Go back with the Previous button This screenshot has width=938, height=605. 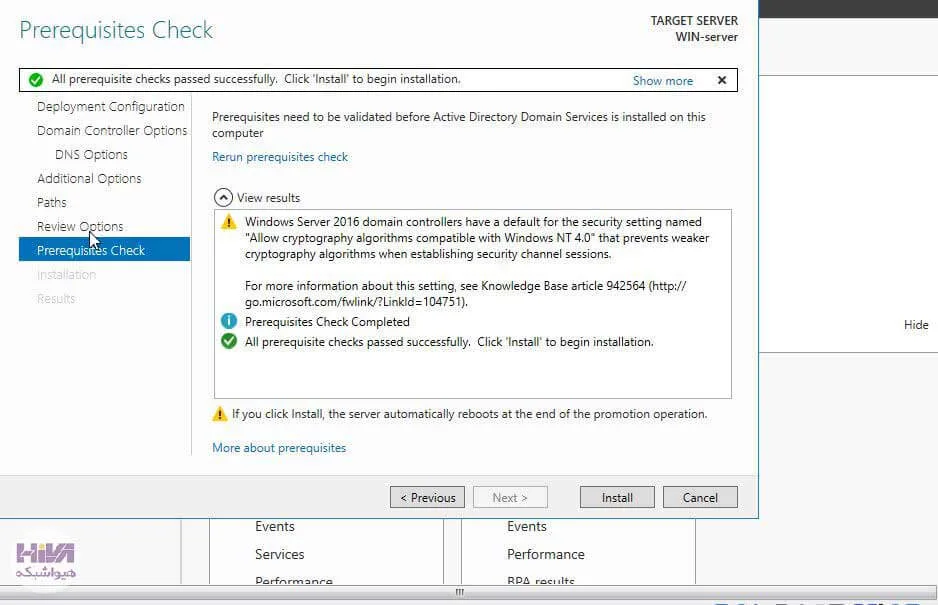pyautogui.click(x=427, y=497)
